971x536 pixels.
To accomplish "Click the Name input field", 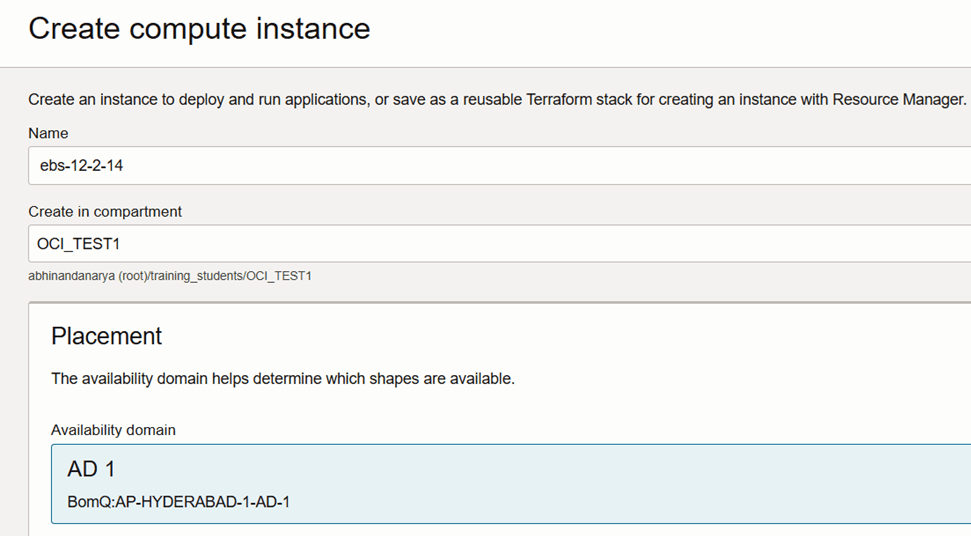I will pyautogui.click(x=500, y=166).
